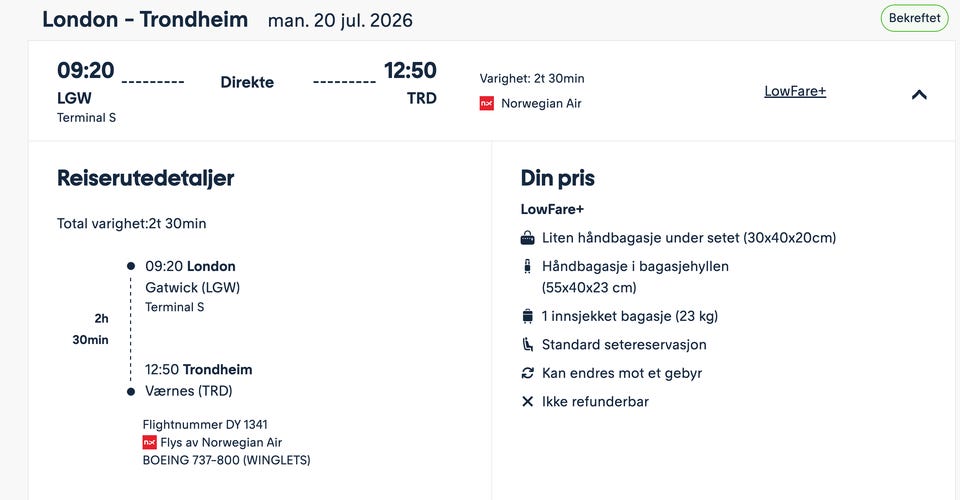Collapse flight details with the chevron arrow
Viewport: 960px width, 500px height.
click(919, 94)
